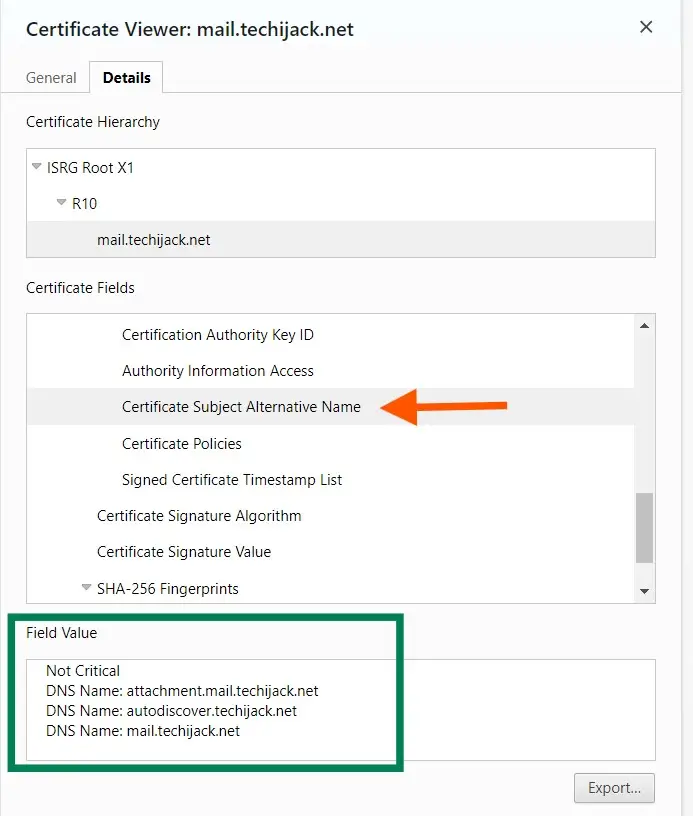The height and width of the screenshot is (816, 693).
Task: Show Certificate Signature Algorithm value
Action: [x=198, y=516]
